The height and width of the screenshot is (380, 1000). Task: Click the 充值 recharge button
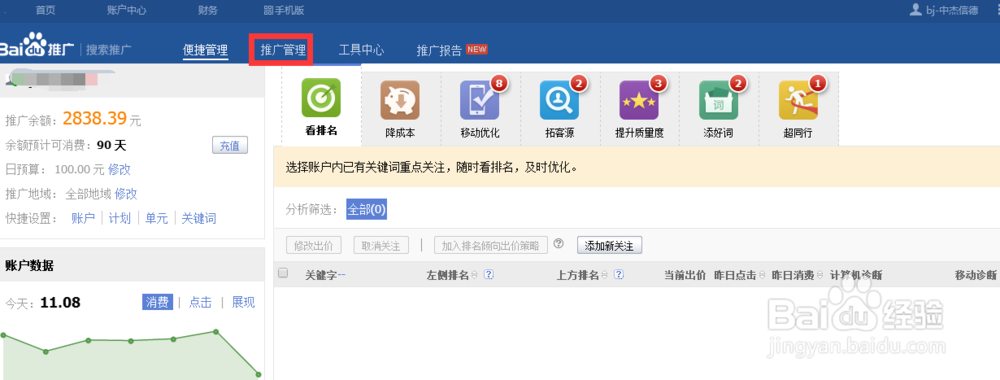[x=230, y=145]
